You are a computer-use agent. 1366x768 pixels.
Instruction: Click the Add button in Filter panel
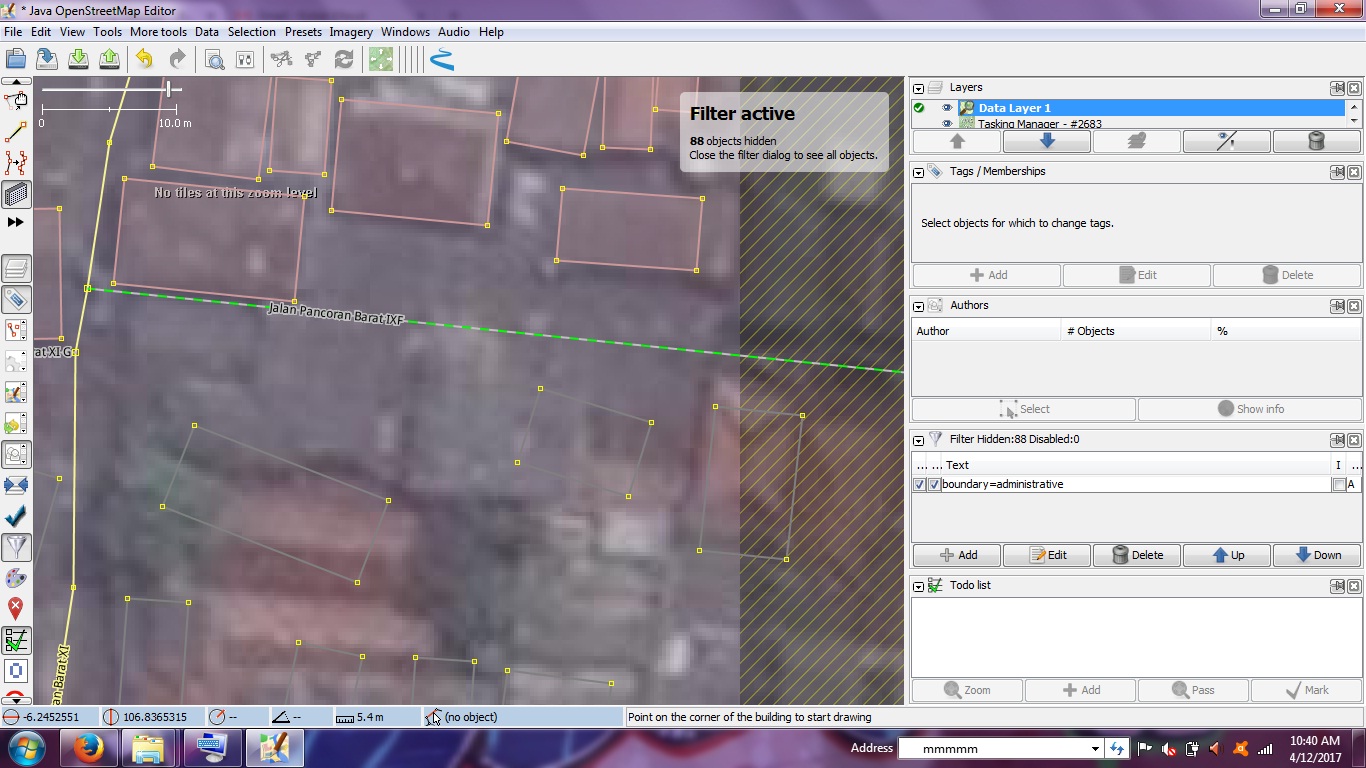pos(957,555)
